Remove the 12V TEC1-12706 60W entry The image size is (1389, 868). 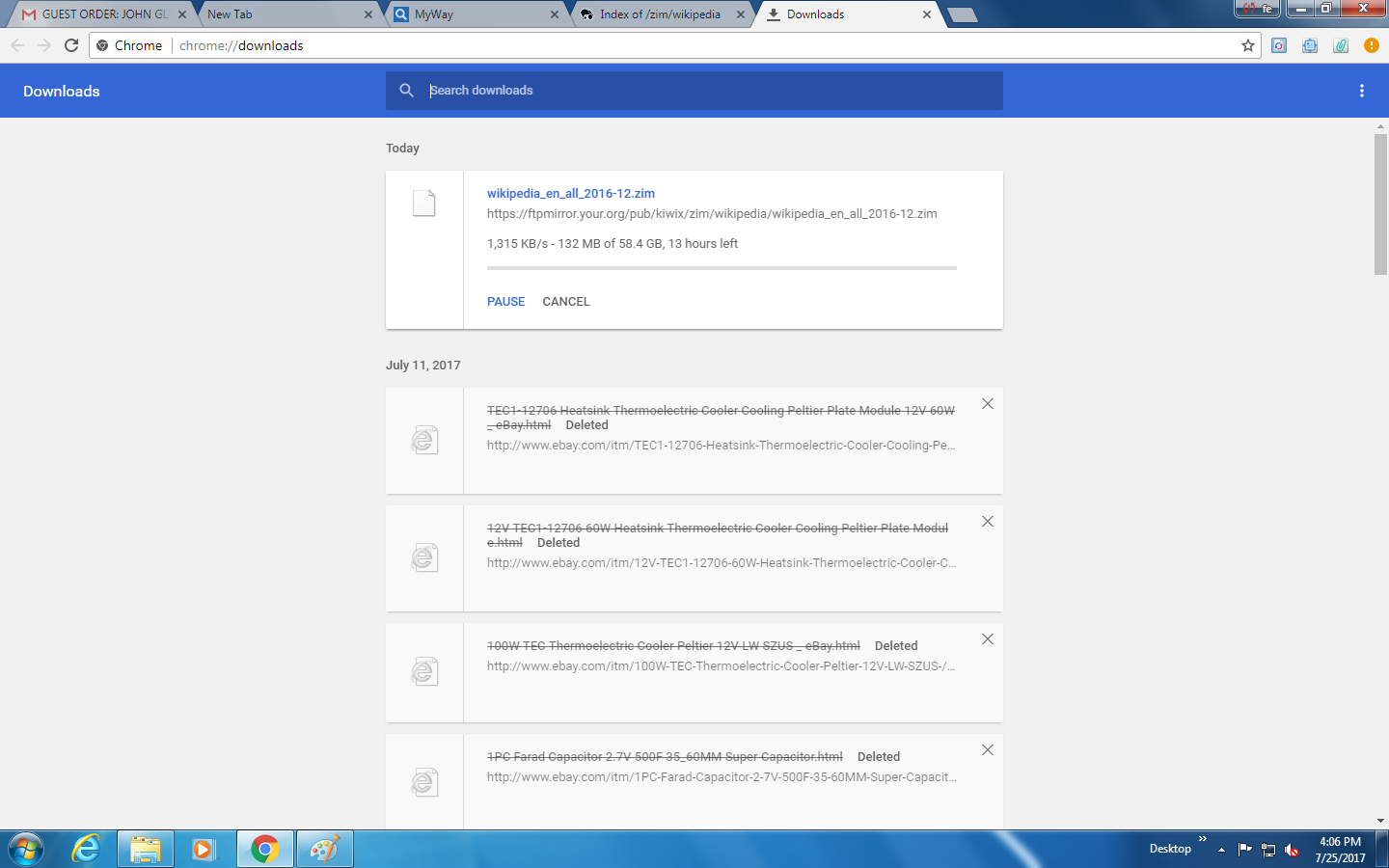point(988,522)
